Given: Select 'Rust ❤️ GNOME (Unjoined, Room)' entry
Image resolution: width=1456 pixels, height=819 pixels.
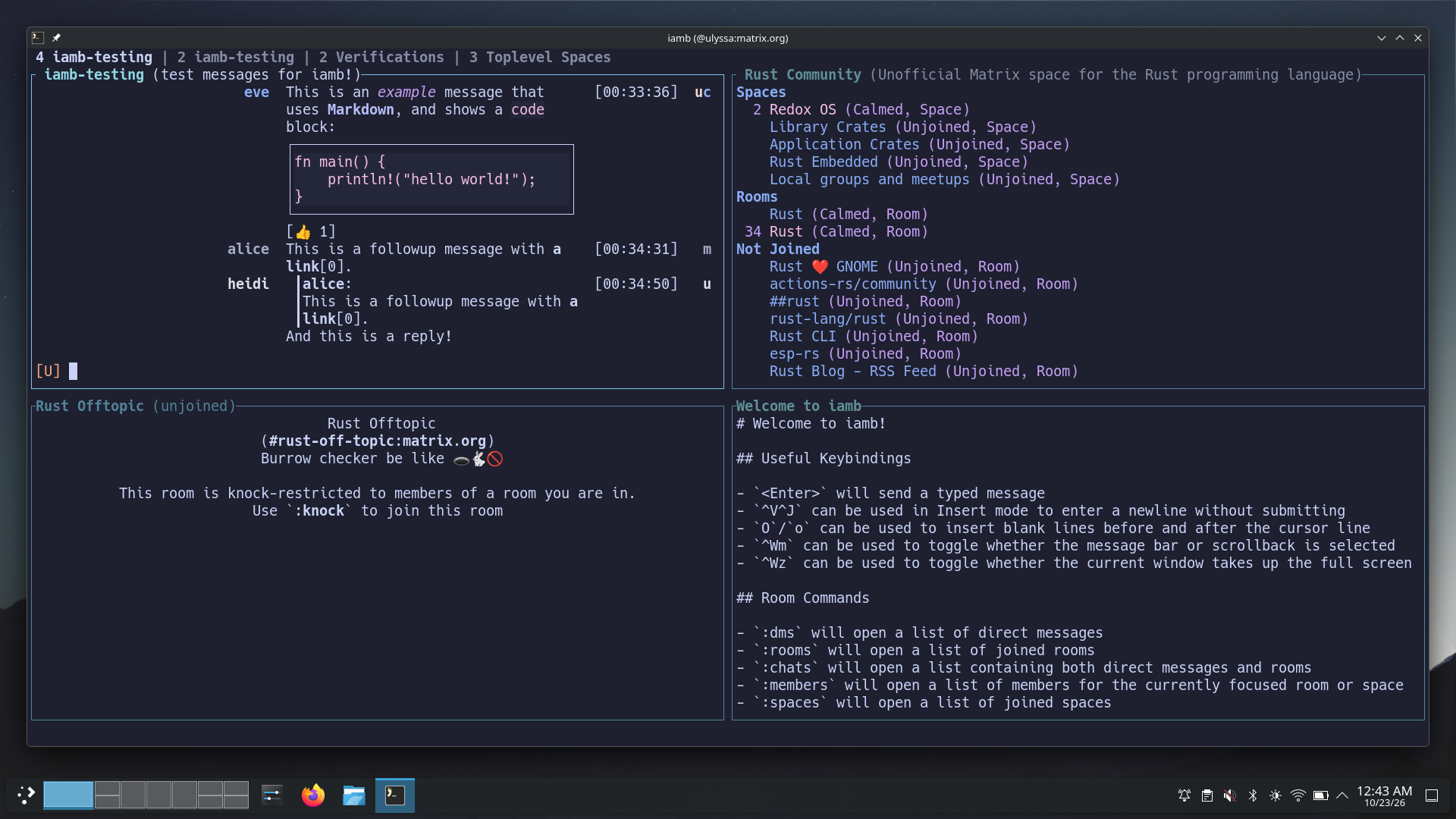Looking at the screenshot, I should (x=895, y=266).
